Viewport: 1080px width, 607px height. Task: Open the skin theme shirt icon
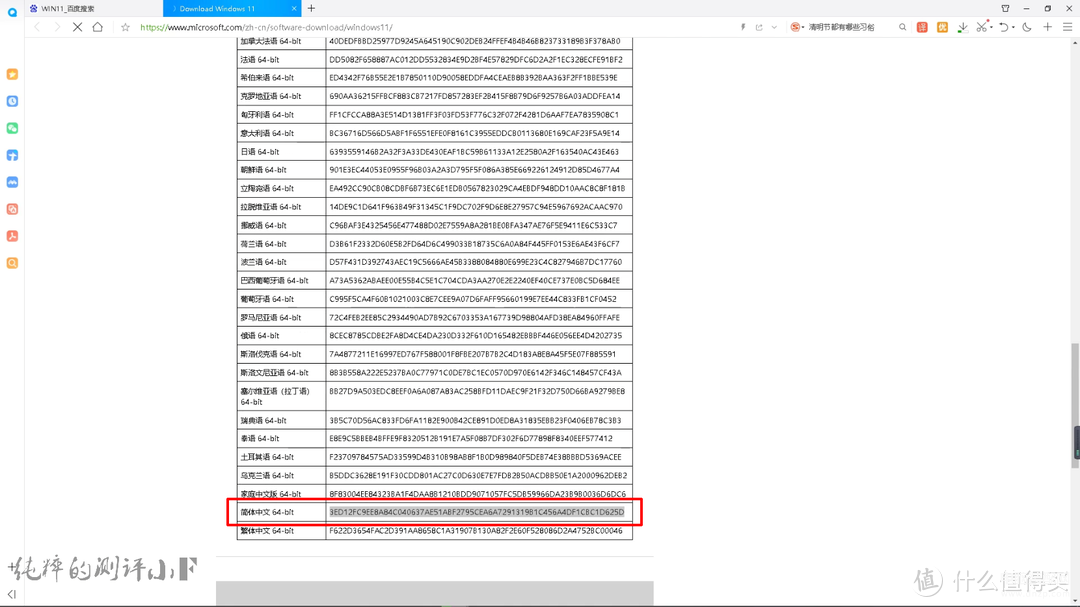(1006, 8)
